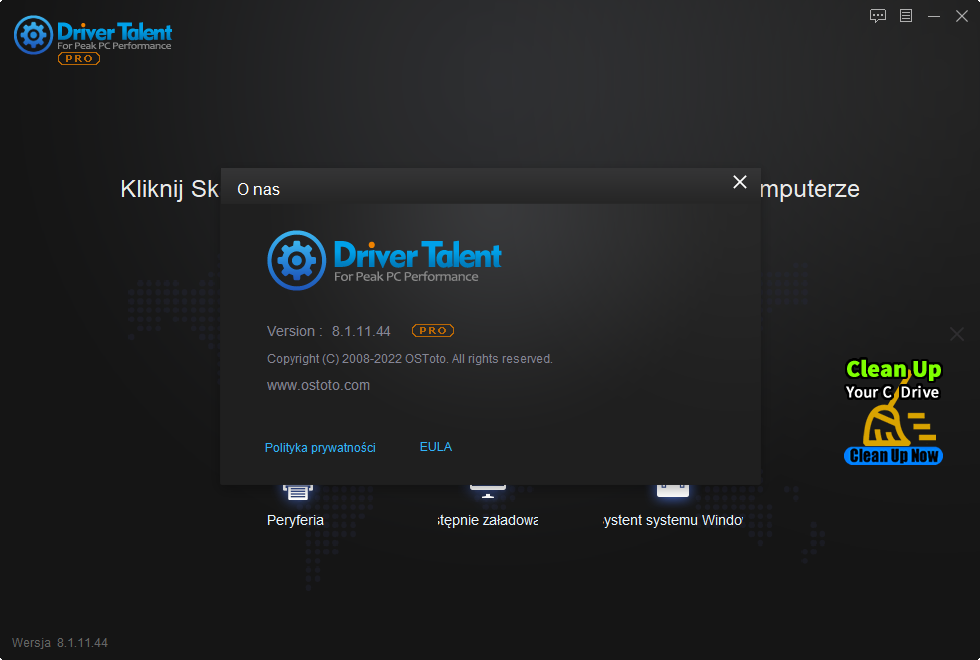Click the 'tępnie załadowa' label
The width and height of the screenshot is (980, 660).
(x=488, y=520)
